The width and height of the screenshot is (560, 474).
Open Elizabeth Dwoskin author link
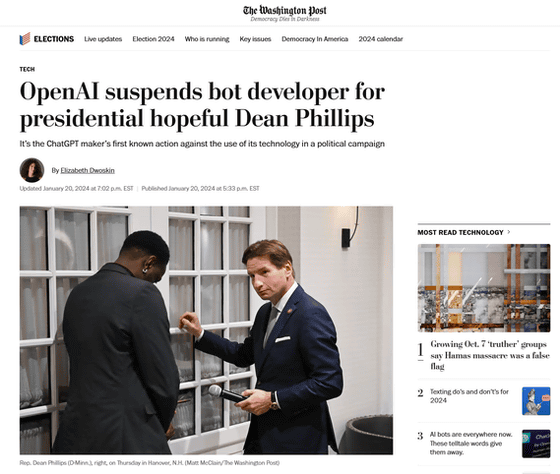(88, 170)
